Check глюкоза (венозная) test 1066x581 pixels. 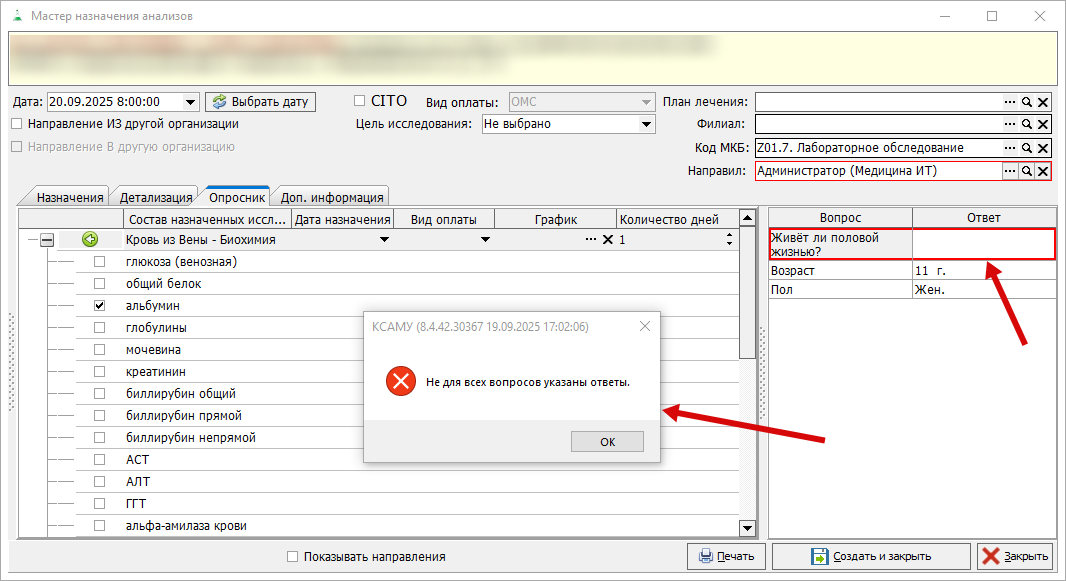click(99, 262)
